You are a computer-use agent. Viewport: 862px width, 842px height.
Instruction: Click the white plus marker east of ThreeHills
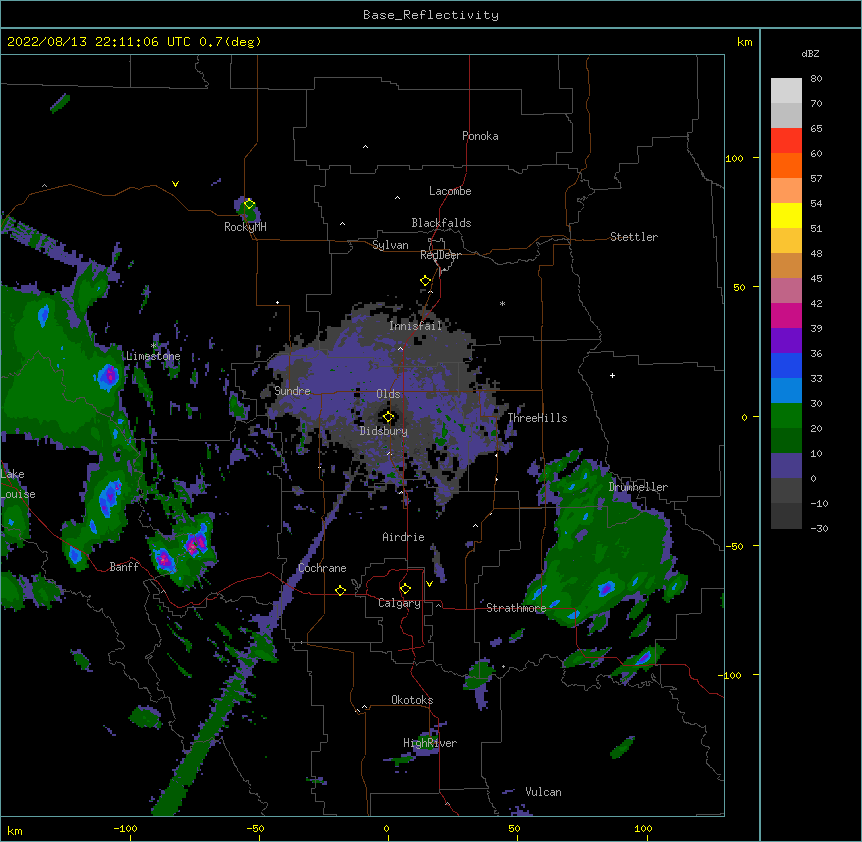(x=612, y=375)
